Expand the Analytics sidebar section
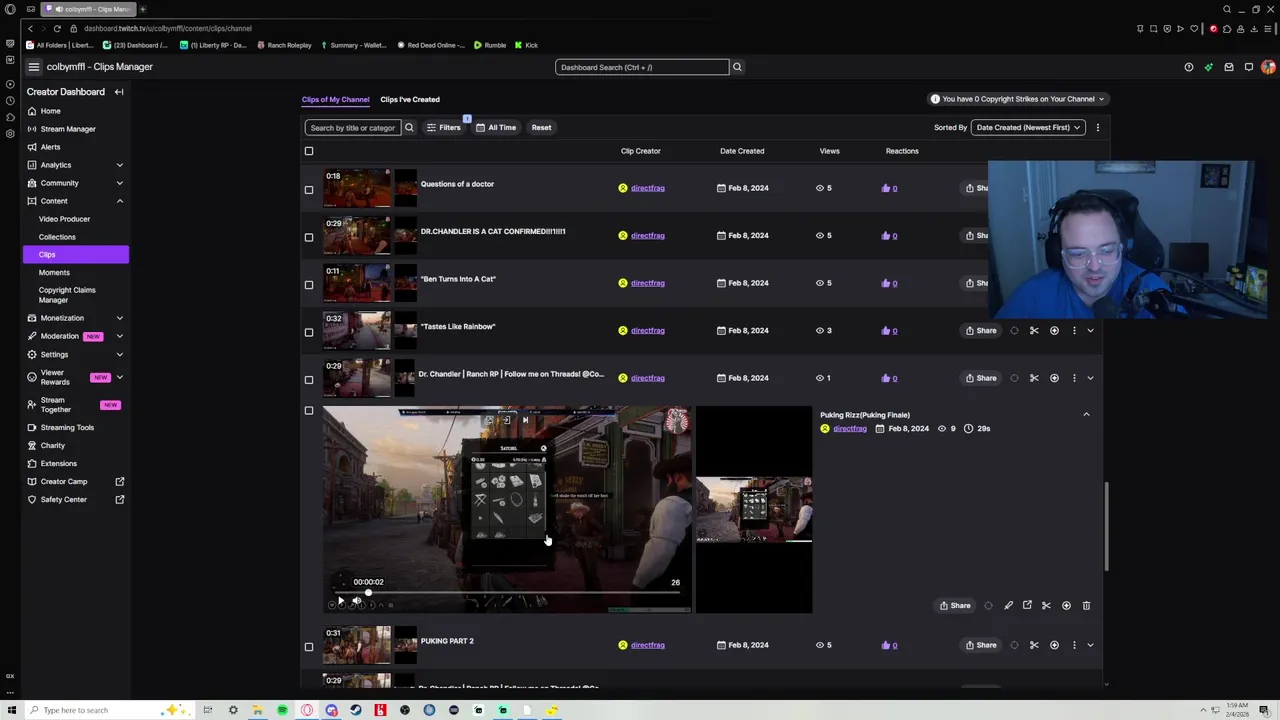Screen dimensions: 1280x720 click(x=119, y=165)
